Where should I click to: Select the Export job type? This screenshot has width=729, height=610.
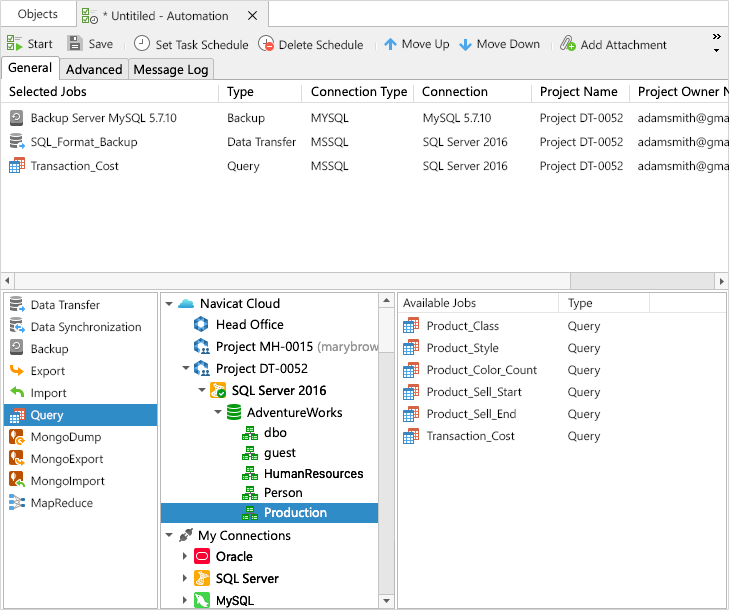tap(80, 371)
